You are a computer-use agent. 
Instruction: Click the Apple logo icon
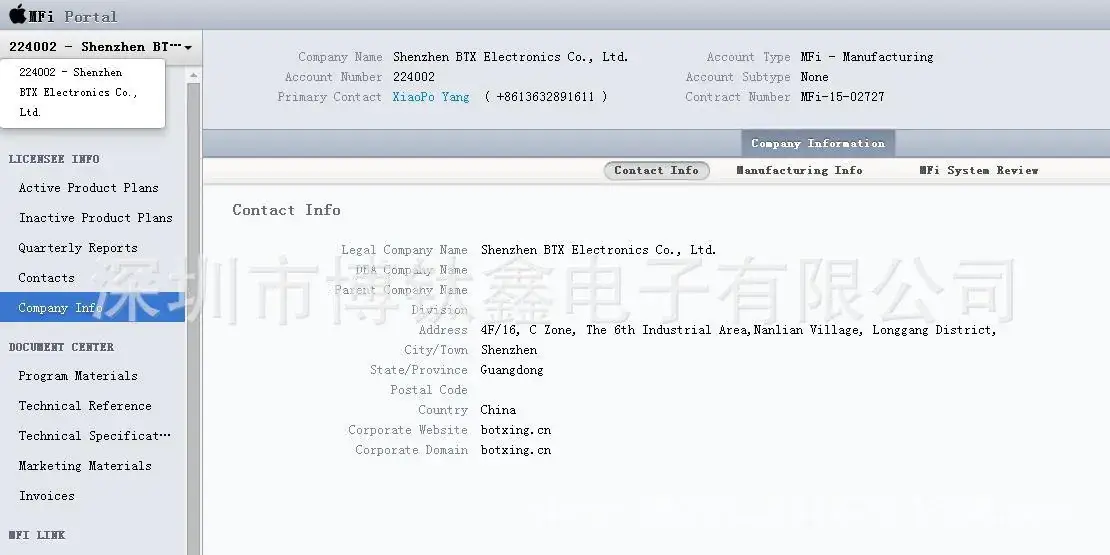click(18, 14)
